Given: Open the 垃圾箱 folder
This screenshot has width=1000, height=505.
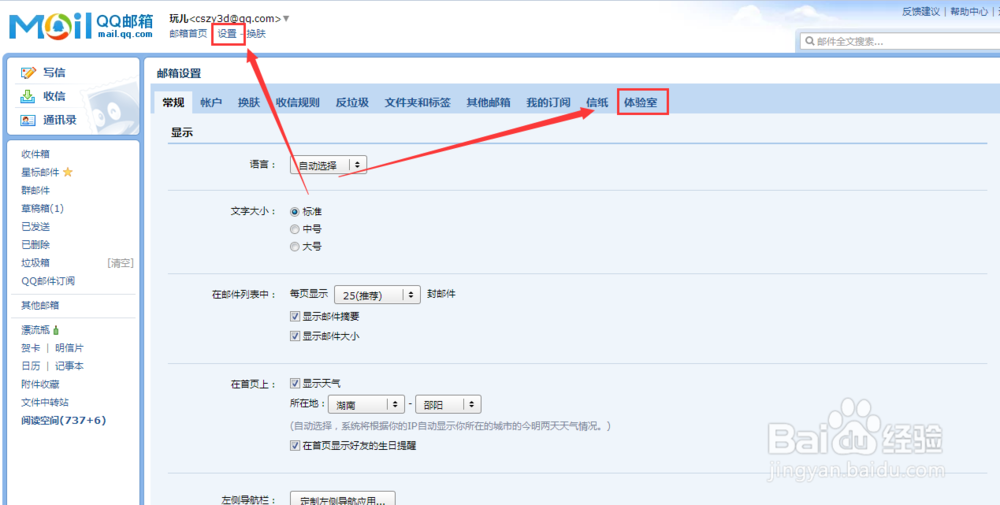Looking at the screenshot, I should pyautogui.click(x=35, y=263).
